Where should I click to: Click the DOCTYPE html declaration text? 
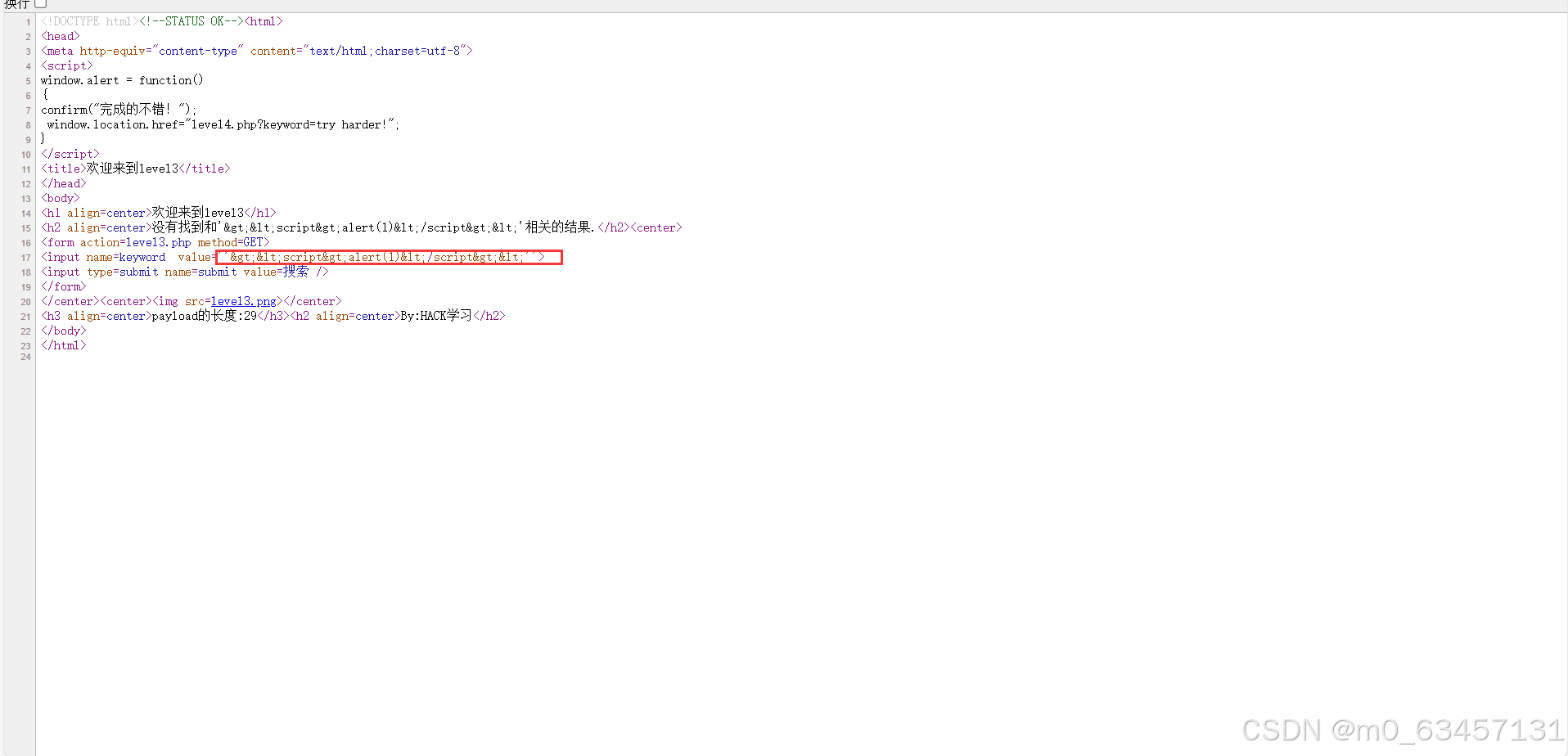90,21
